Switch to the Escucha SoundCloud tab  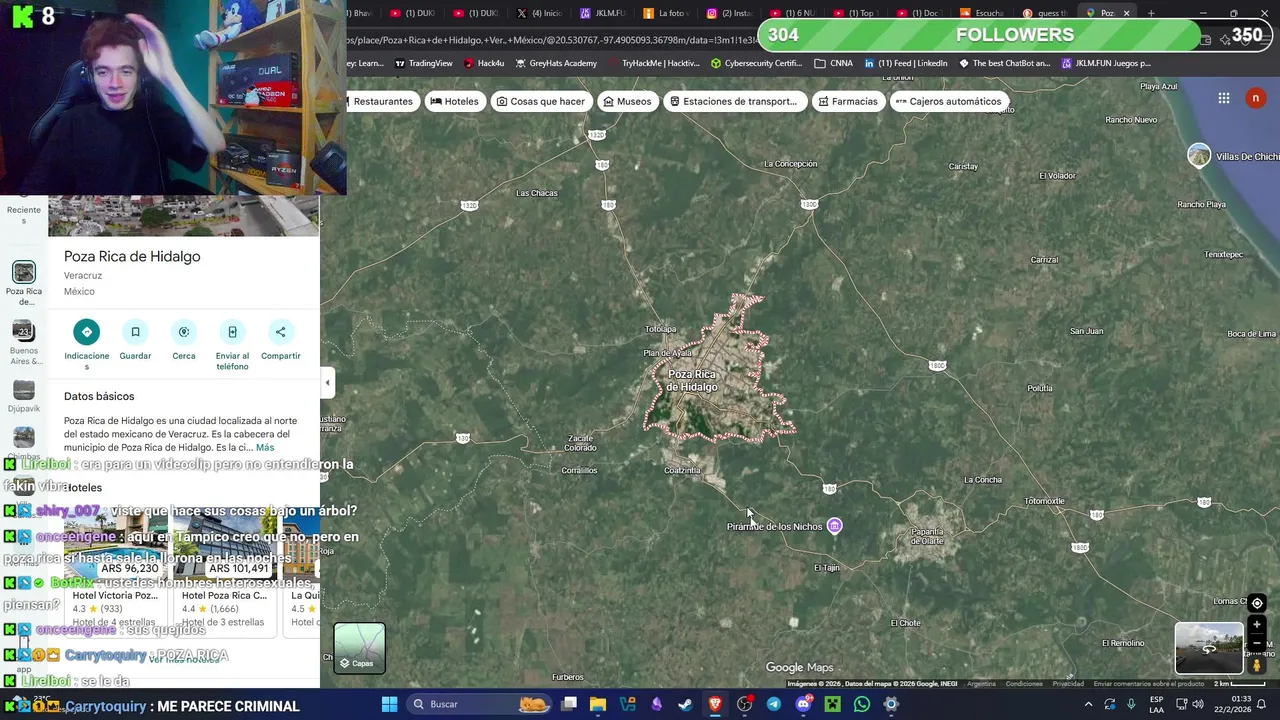983,13
